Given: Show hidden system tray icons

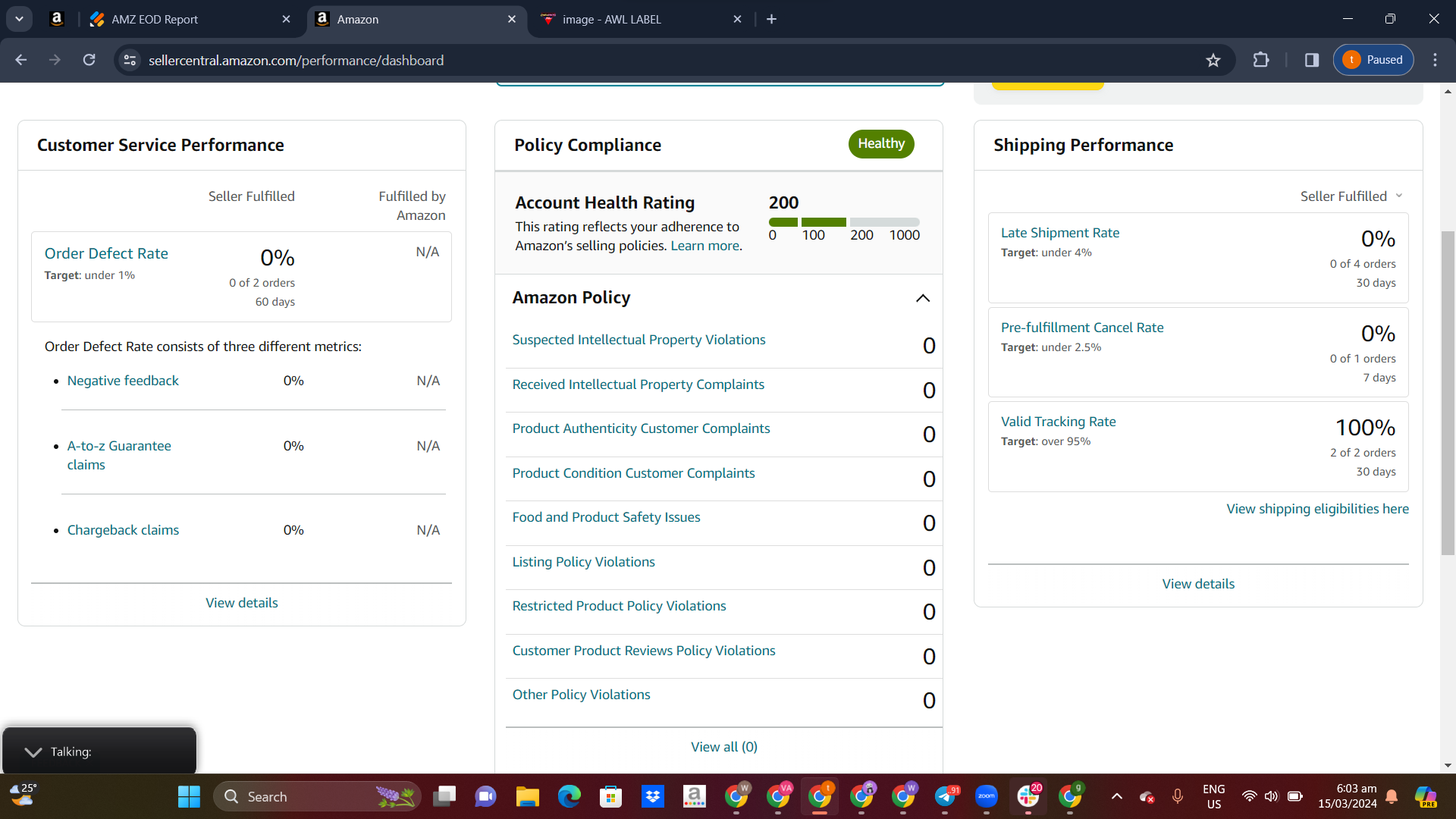Looking at the screenshot, I should pyautogui.click(x=1116, y=797).
